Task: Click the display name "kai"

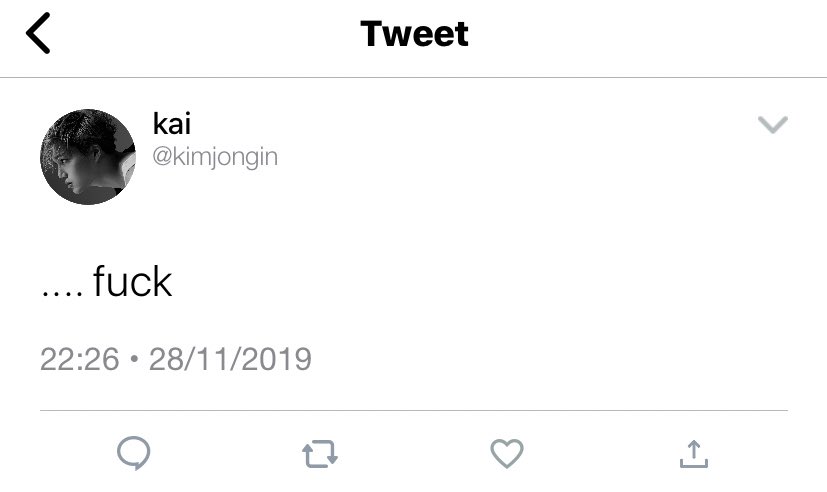Action: 171,123
